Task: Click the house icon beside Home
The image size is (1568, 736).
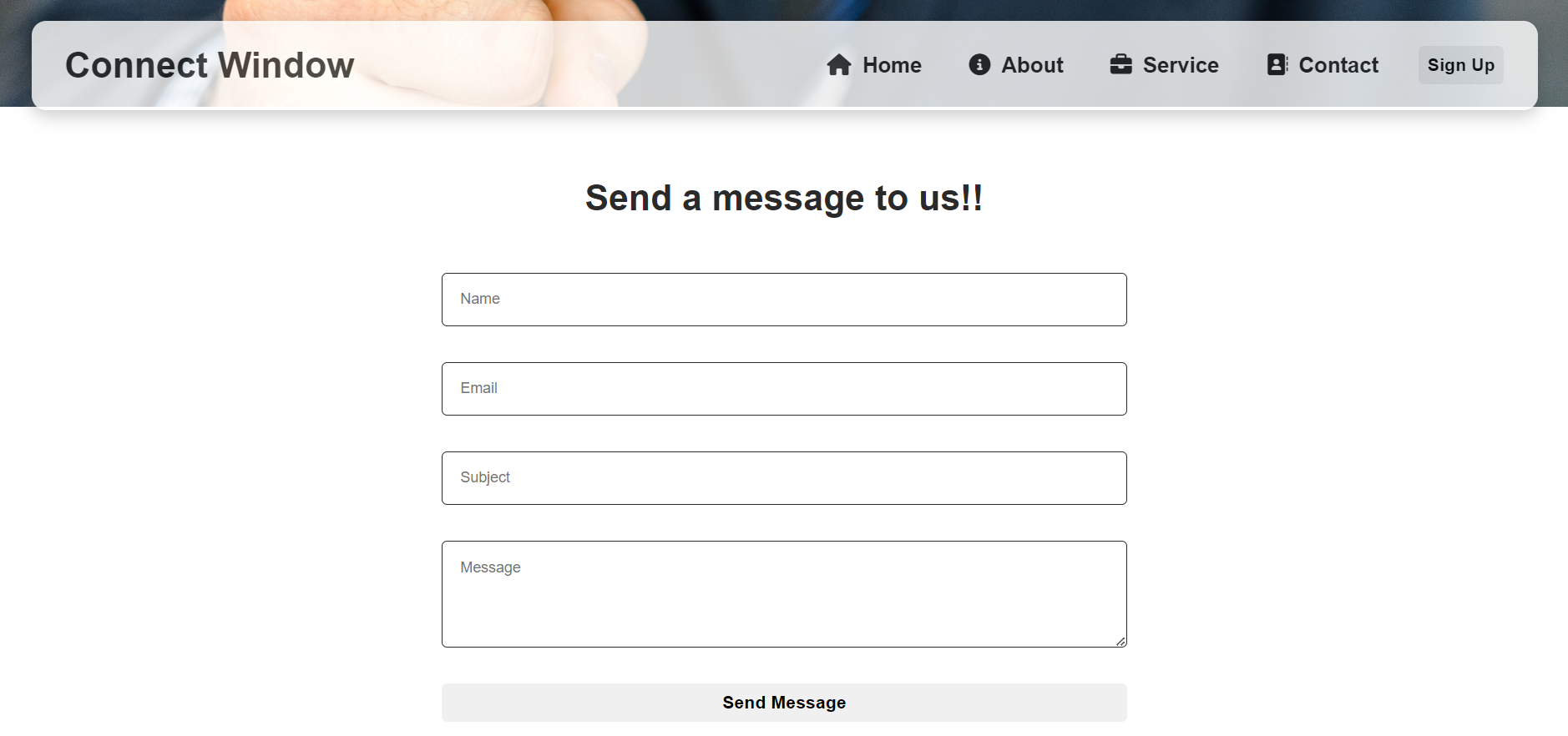Action: [839, 65]
